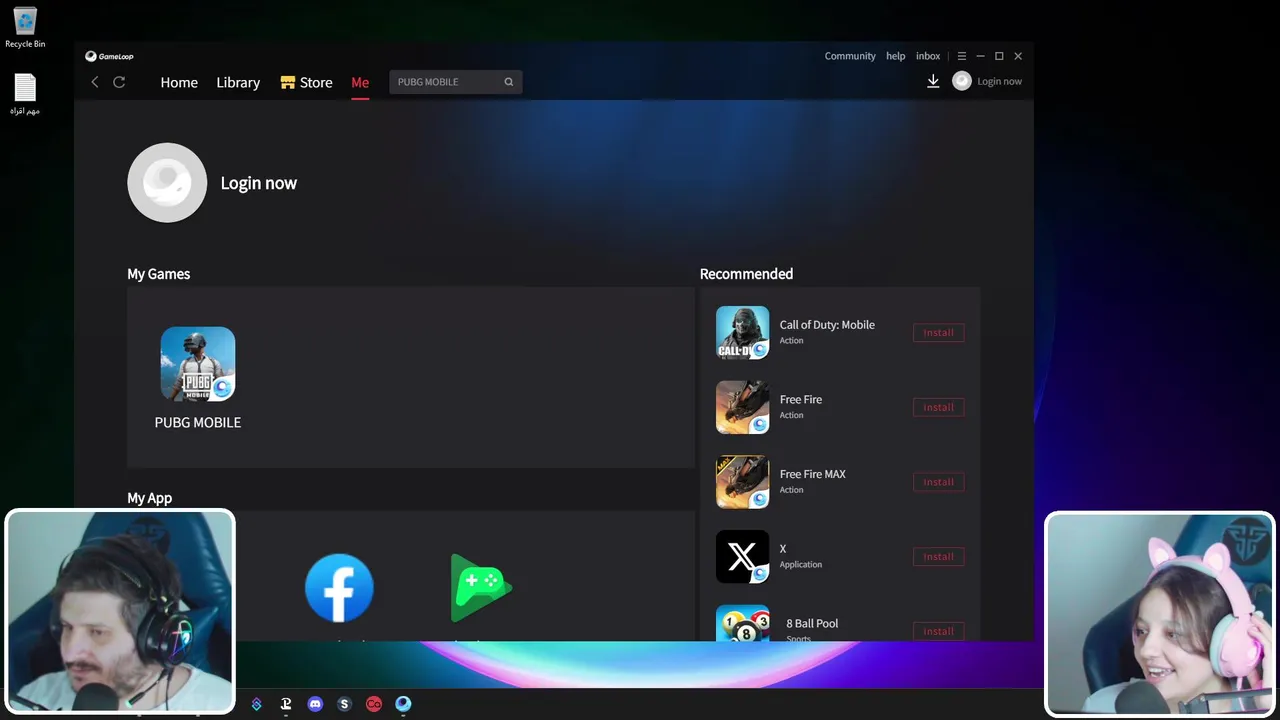Screen dimensions: 1280x720
Task: Install Free Fire
Action: (x=938, y=407)
